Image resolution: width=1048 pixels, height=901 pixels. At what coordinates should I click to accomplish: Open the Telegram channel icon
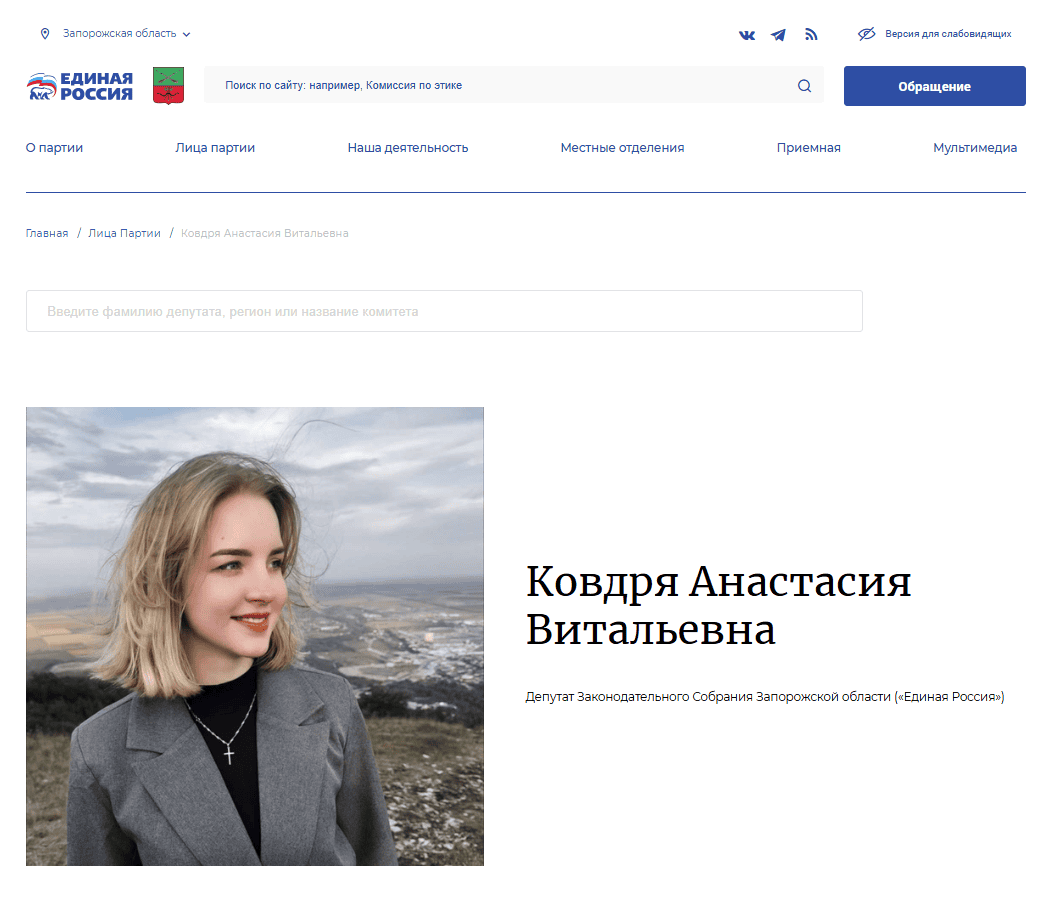click(x=779, y=34)
